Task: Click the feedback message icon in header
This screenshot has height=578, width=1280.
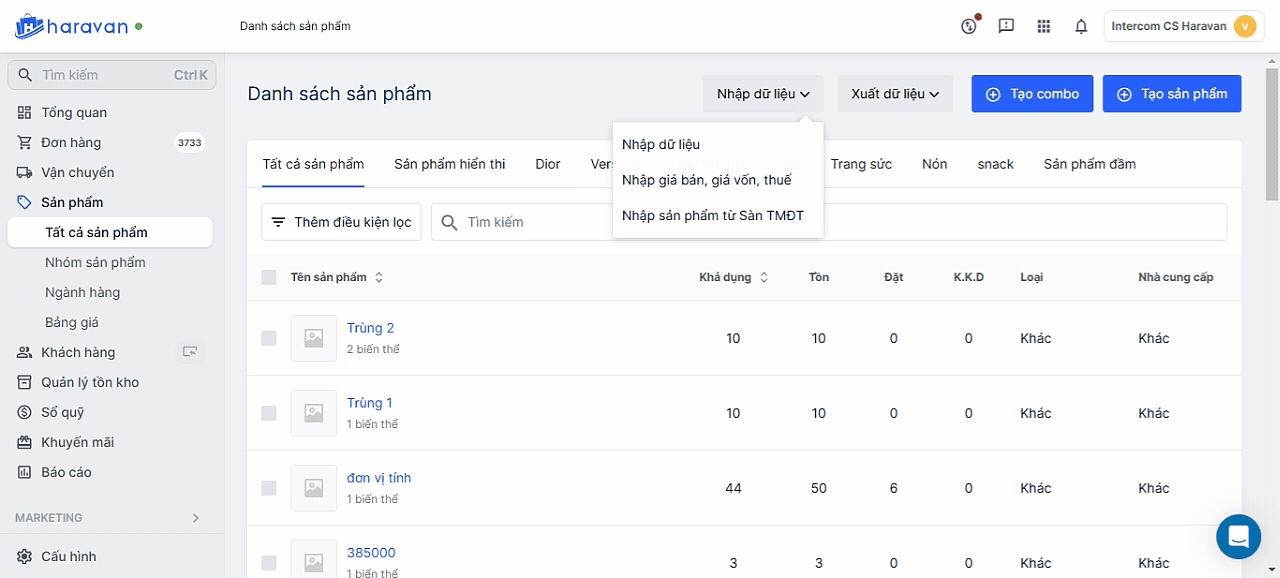Action: click(1006, 27)
